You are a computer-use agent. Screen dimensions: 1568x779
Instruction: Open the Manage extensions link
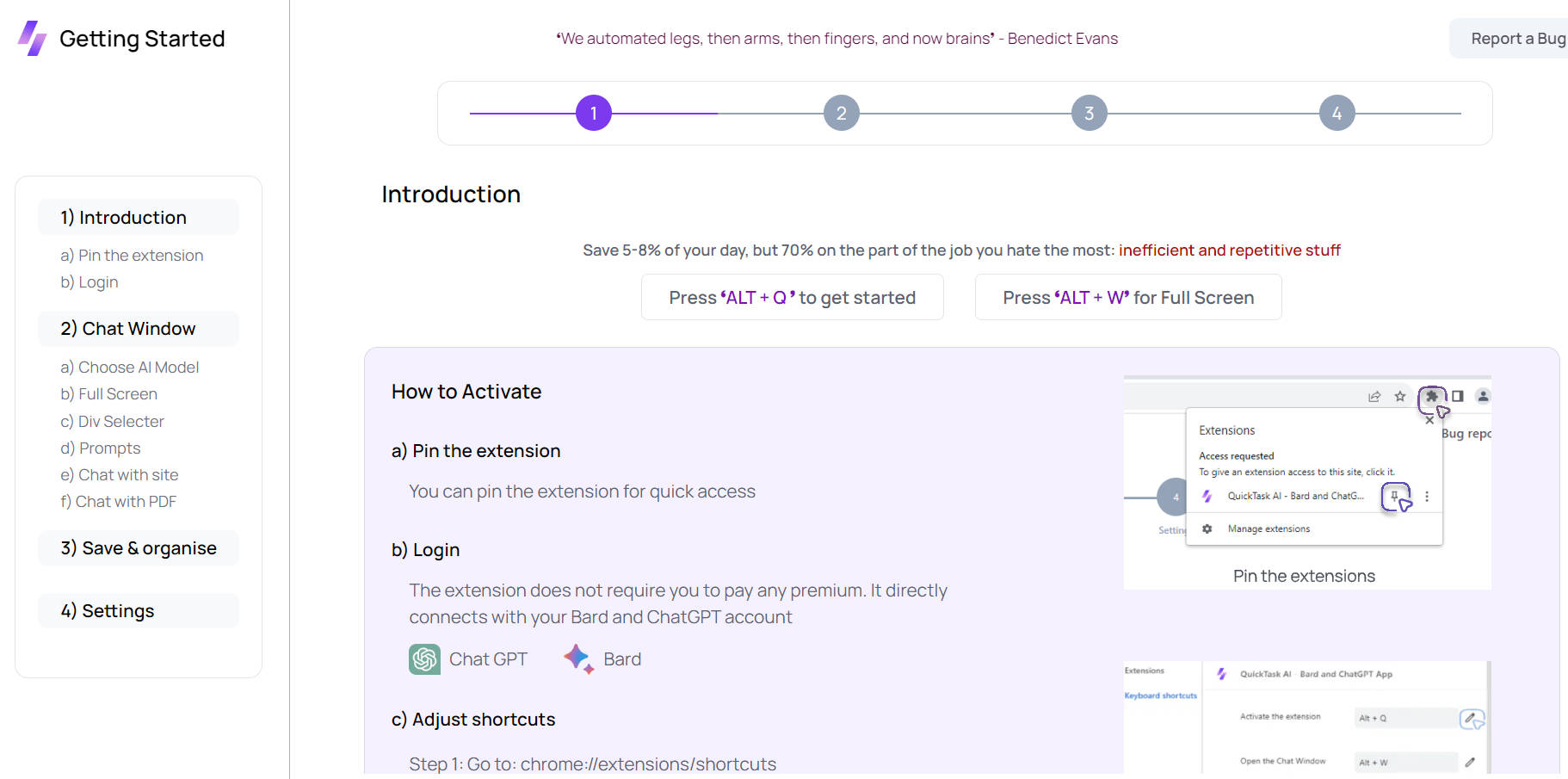click(1269, 529)
